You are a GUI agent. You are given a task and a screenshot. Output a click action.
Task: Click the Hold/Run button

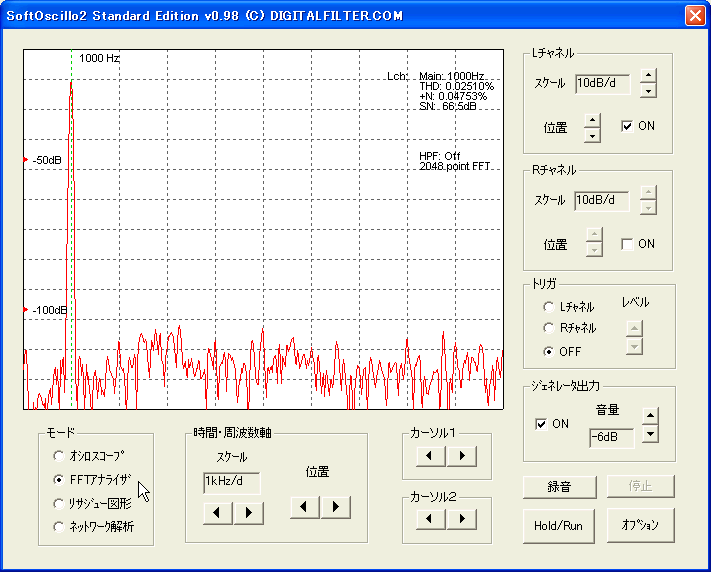point(558,526)
